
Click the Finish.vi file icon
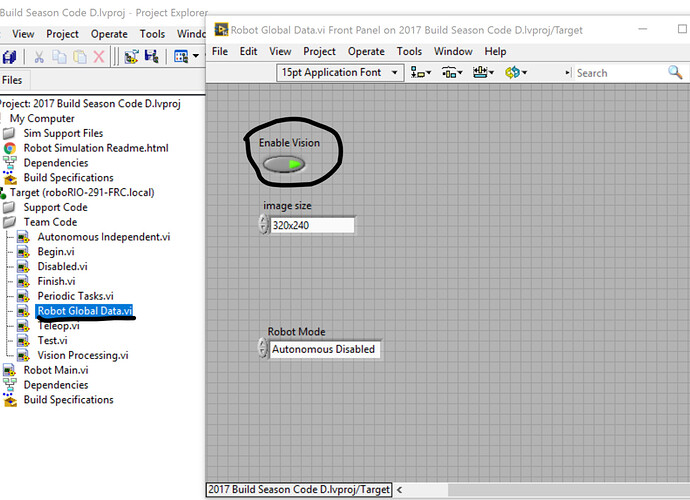click(23, 281)
